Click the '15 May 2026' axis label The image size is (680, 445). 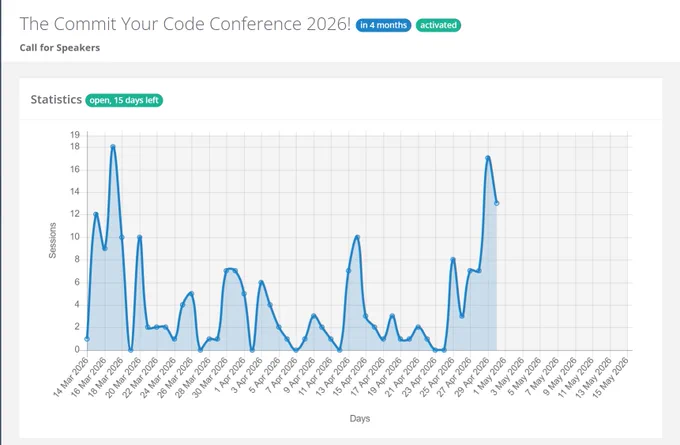[610, 376]
